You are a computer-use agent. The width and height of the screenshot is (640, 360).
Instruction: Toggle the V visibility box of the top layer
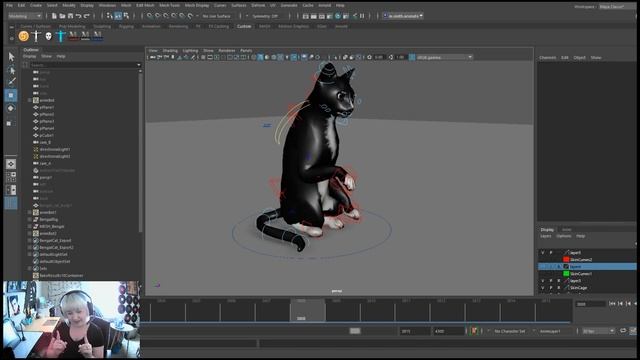pyautogui.click(x=542, y=253)
